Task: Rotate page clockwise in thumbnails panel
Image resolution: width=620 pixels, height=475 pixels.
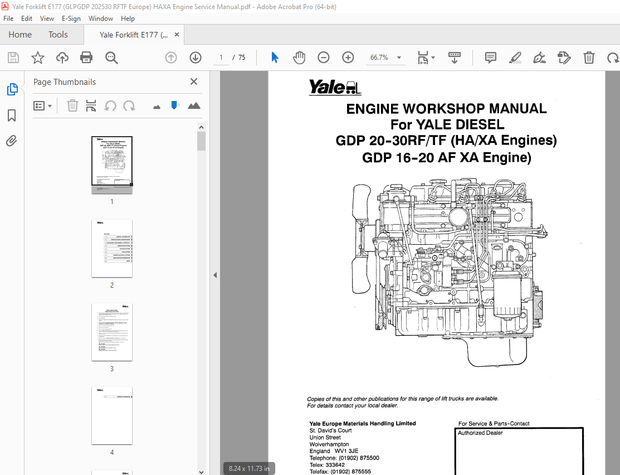Action: coord(129,106)
